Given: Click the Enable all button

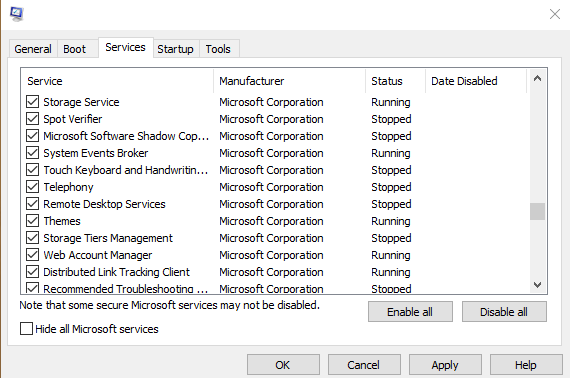Looking at the screenshot, I should (410, 312).
